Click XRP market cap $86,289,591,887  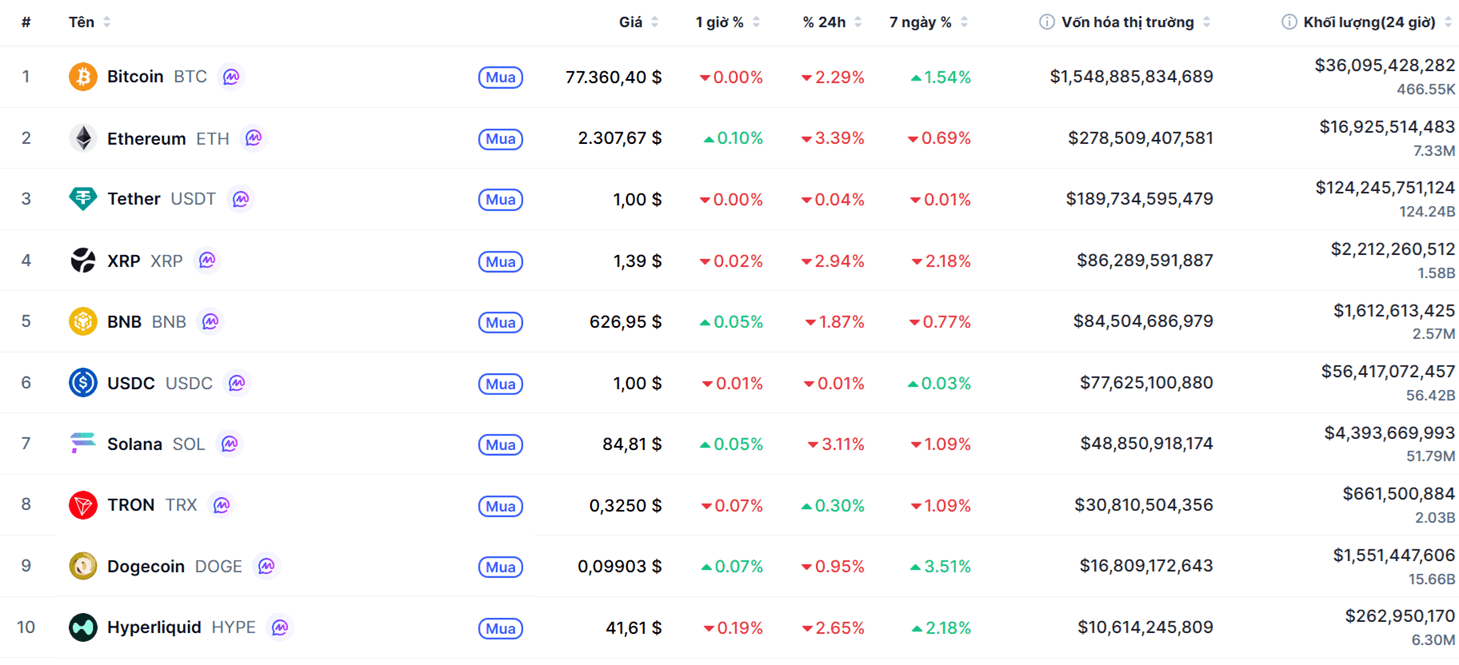[1145, 260]
